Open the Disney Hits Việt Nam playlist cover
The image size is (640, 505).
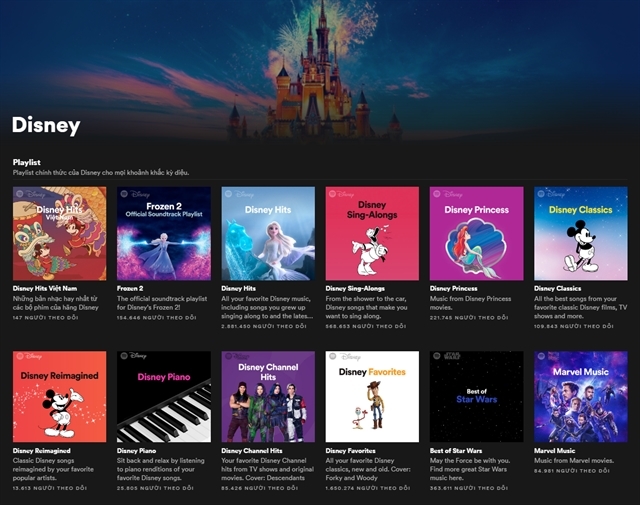[60, 234]
